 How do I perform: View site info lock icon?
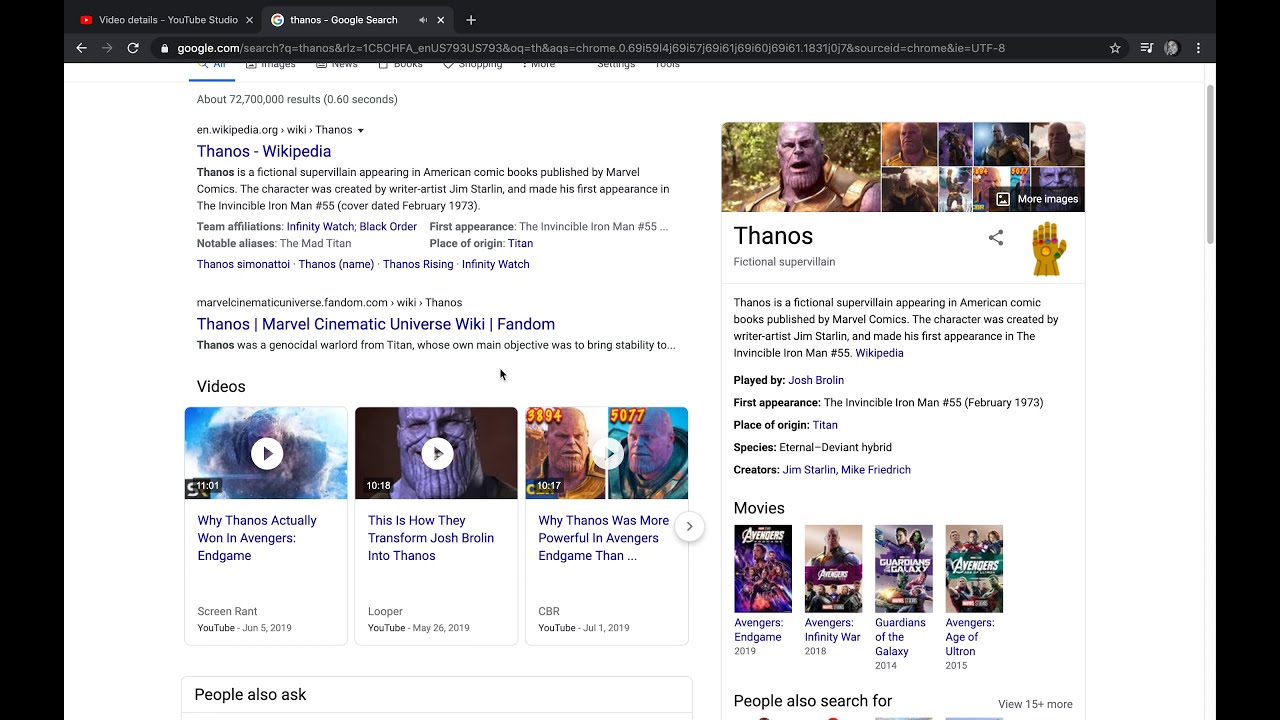click(x=163, y=48)
